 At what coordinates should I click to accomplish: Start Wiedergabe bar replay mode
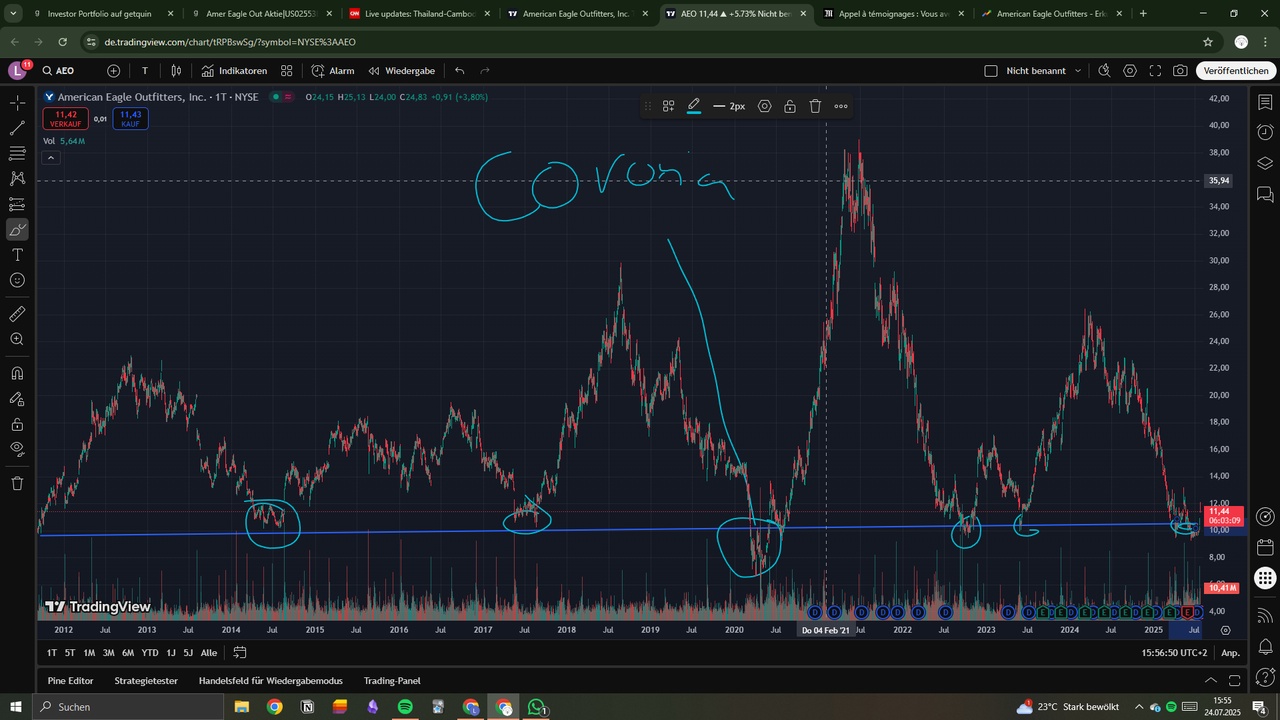point(402,71)
